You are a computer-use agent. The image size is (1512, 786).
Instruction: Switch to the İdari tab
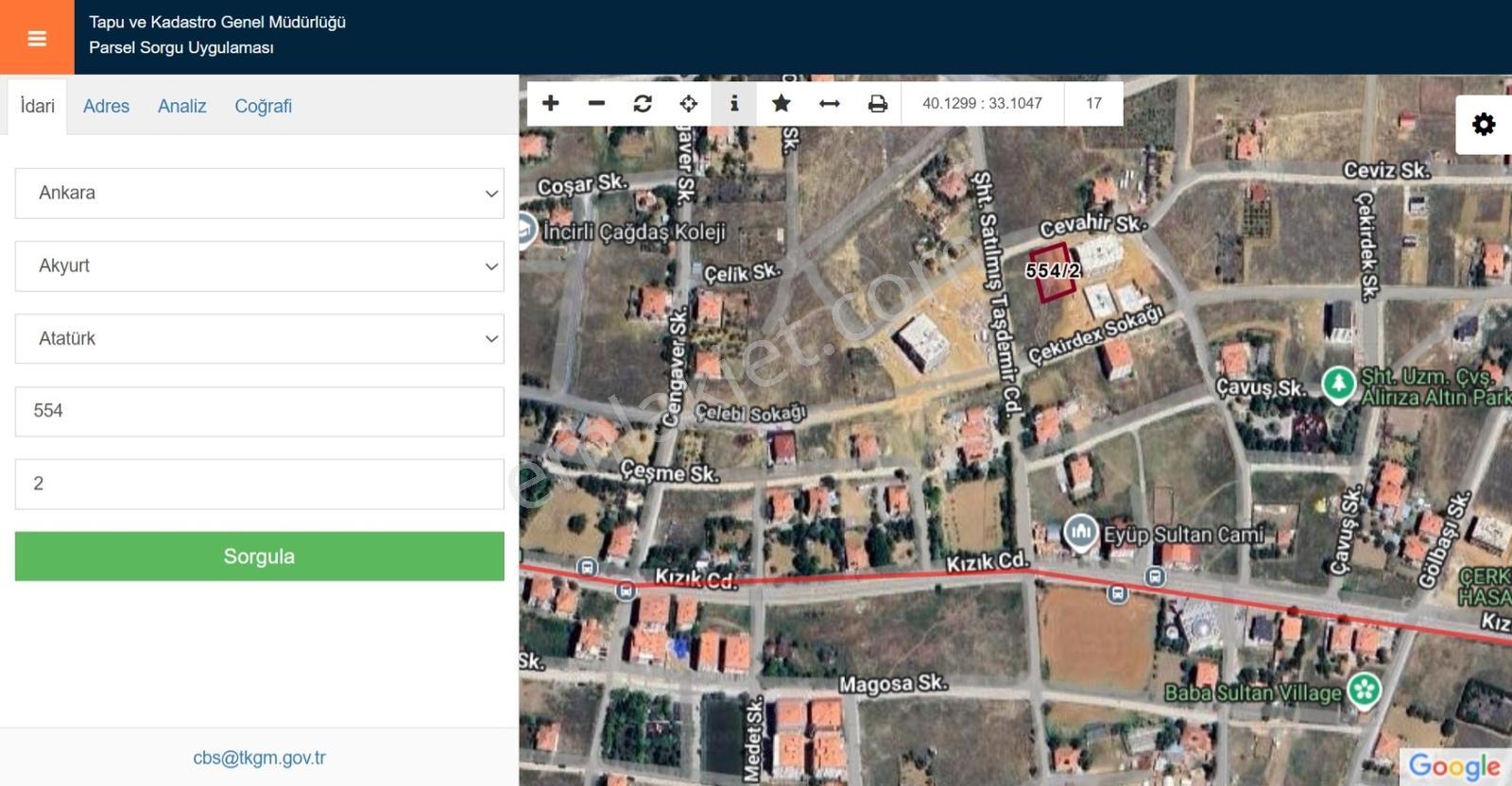point(38,106)
